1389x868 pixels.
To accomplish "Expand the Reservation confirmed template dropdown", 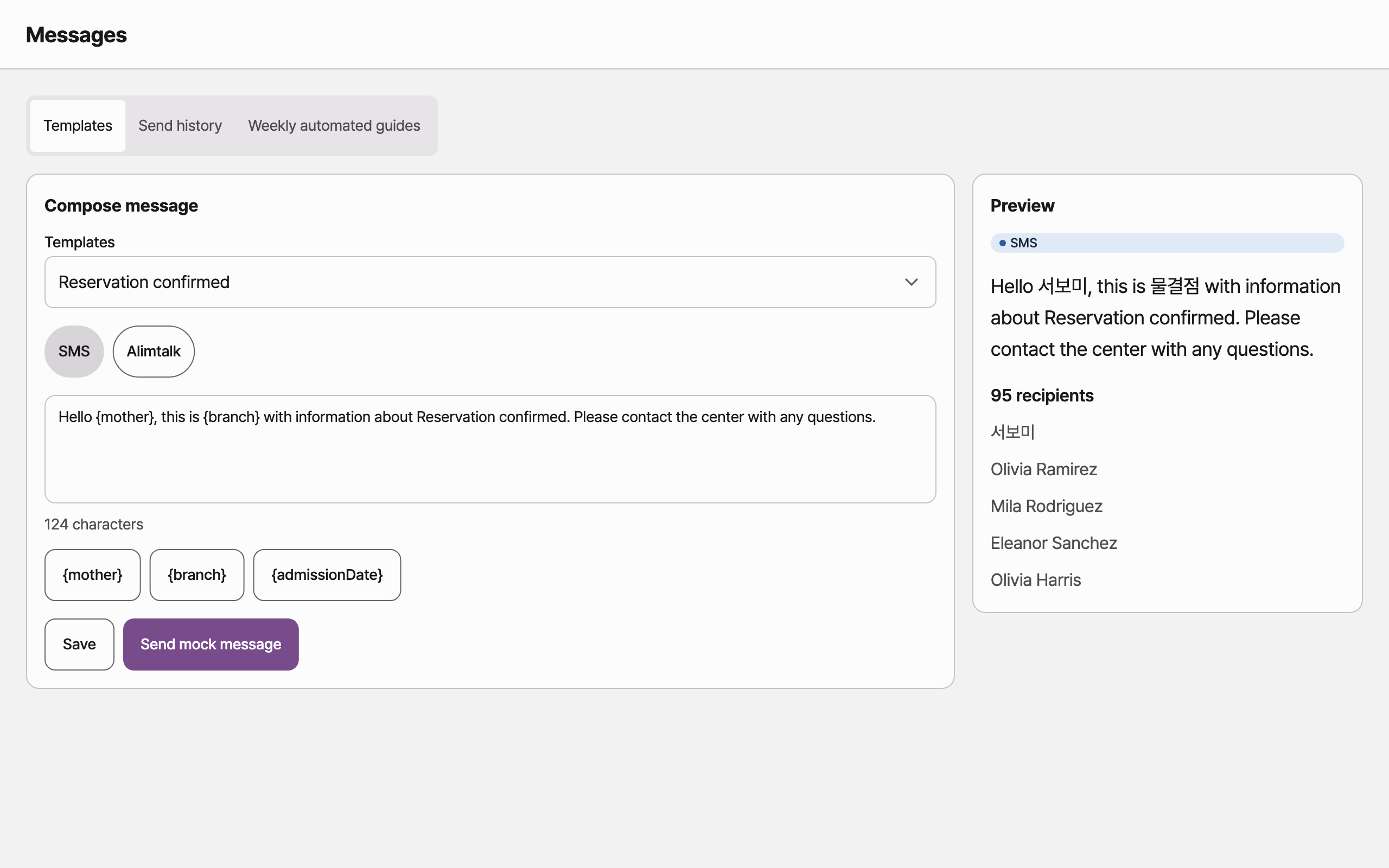I will [490, 282].
